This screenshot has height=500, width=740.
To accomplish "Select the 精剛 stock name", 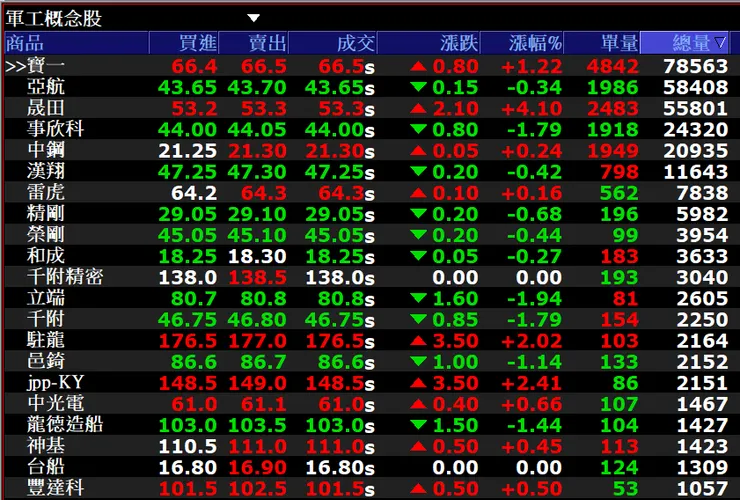I will point(46,213).
